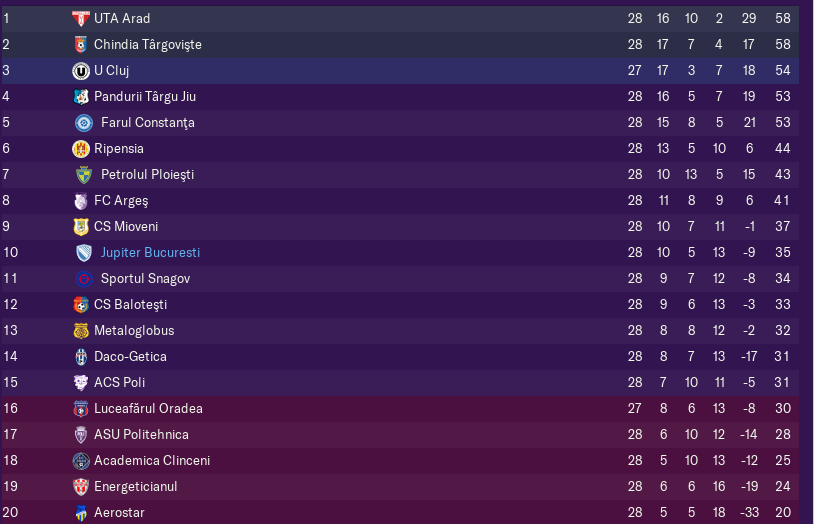Click the Jupiter Bucuresti shield badge
This screenshot has width=814, height=524.
click(84, 253)
